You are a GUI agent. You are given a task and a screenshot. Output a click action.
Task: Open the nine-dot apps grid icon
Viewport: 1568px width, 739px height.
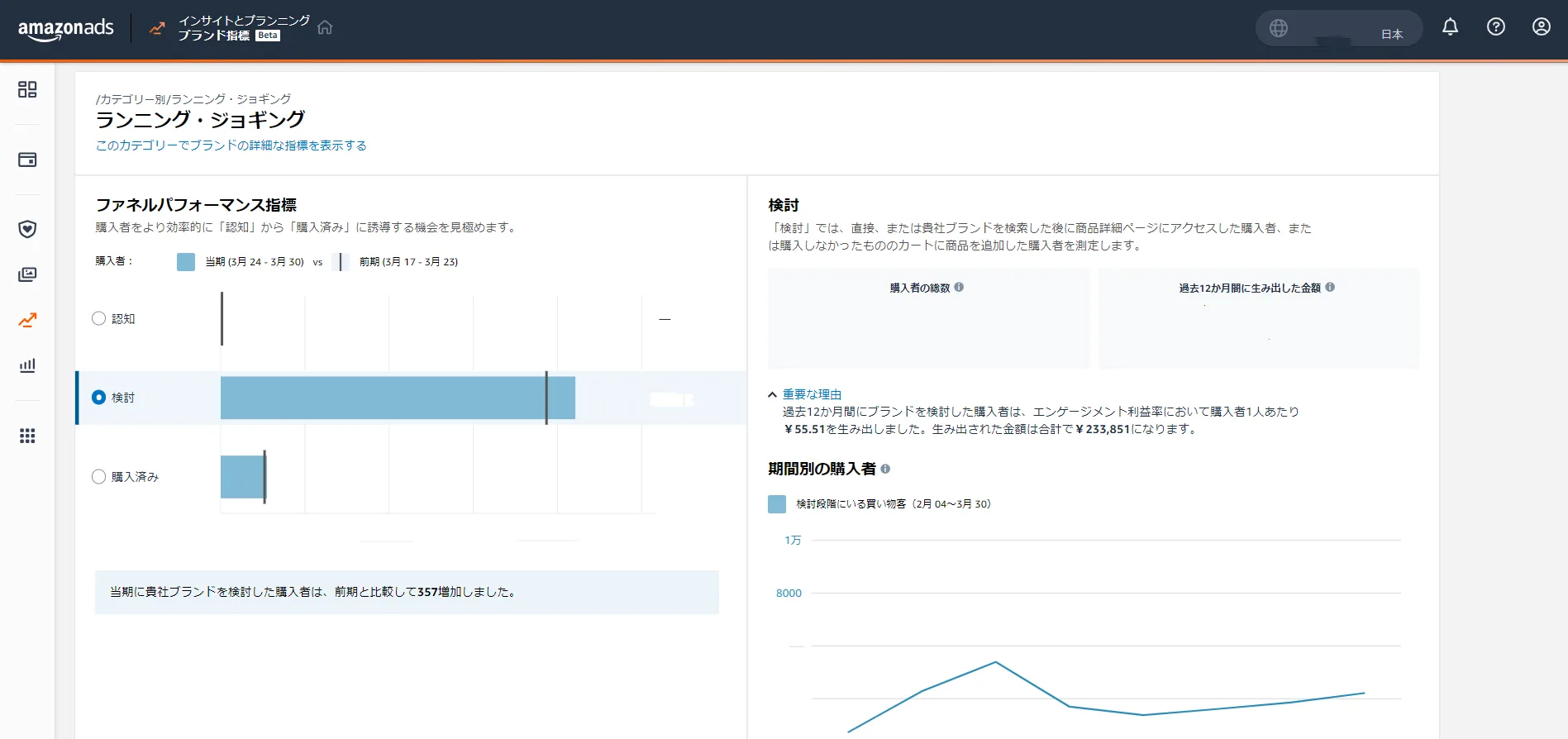27,436
